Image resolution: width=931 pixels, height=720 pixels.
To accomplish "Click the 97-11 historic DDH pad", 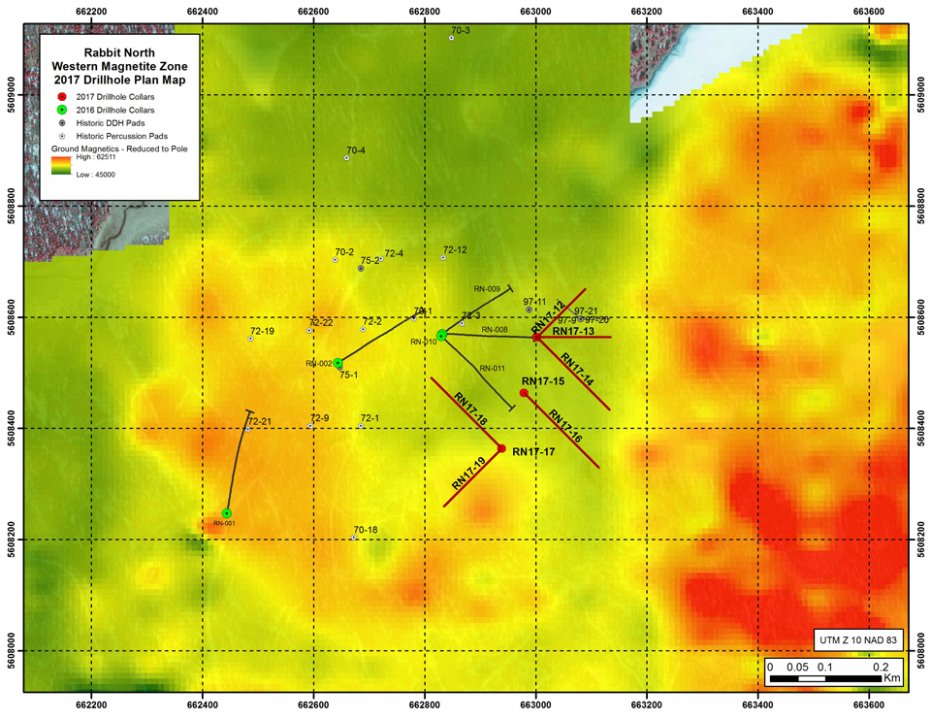I will click(x=528, y=310).
